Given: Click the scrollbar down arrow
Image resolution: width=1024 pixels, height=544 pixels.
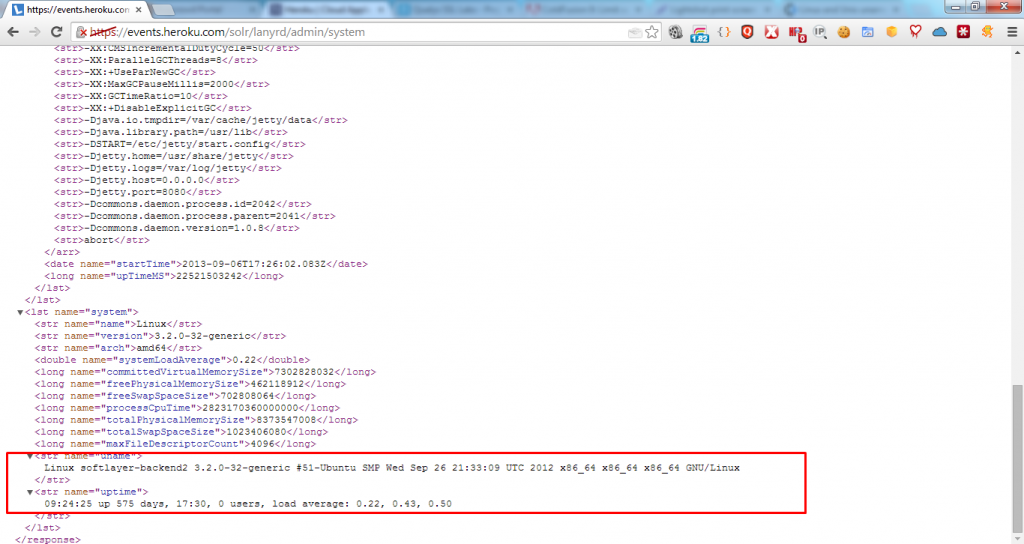Looking at the screenshot, I should tap(1017, 538).
